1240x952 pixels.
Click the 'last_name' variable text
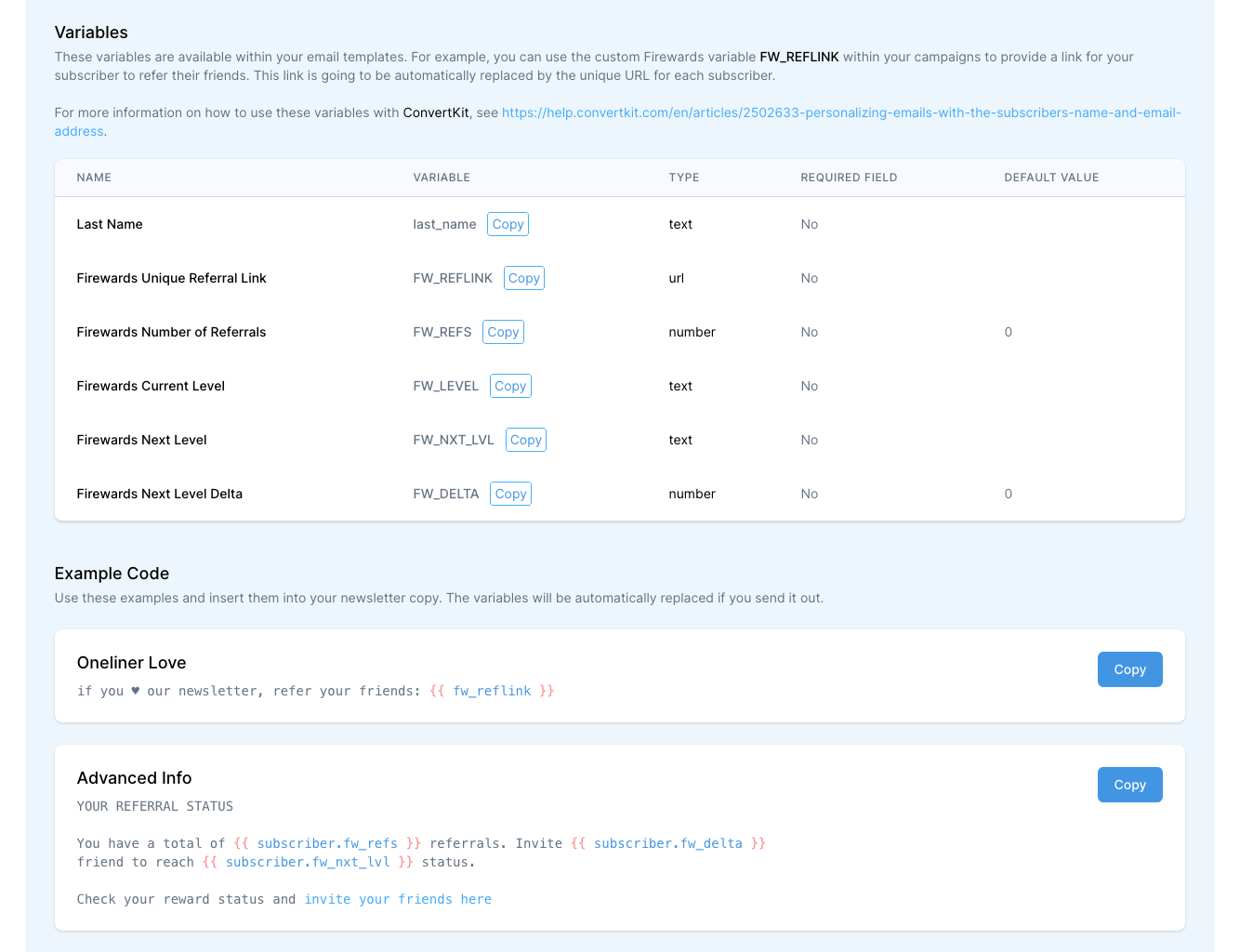click(x=444, y=224)
